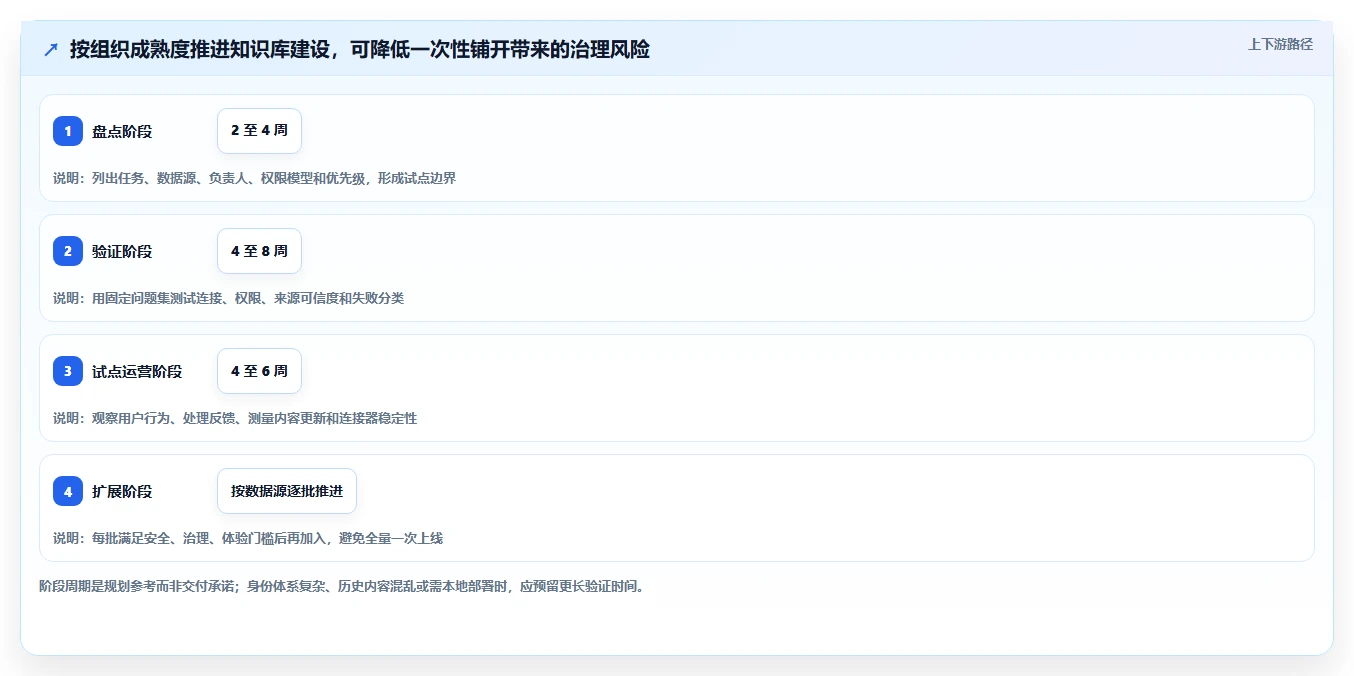1354x676 pixels.
Task: Select the '试点运营阶段' stage title
Action: (137, 371)
